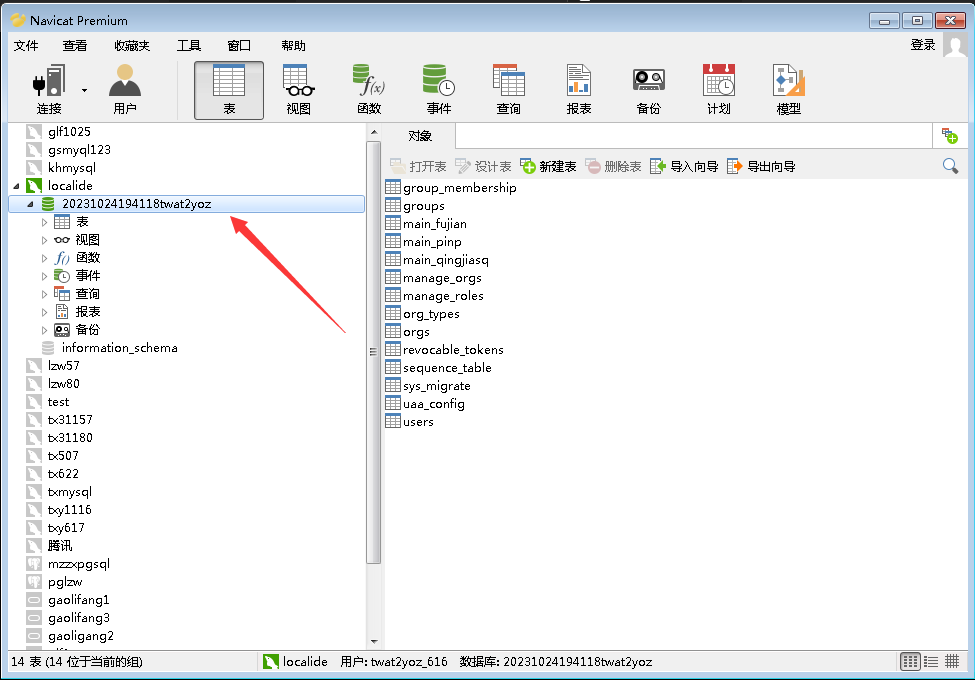Open the 收藏夹 favorites menu
Screen dimensions: 975x680
pos(132,45)
